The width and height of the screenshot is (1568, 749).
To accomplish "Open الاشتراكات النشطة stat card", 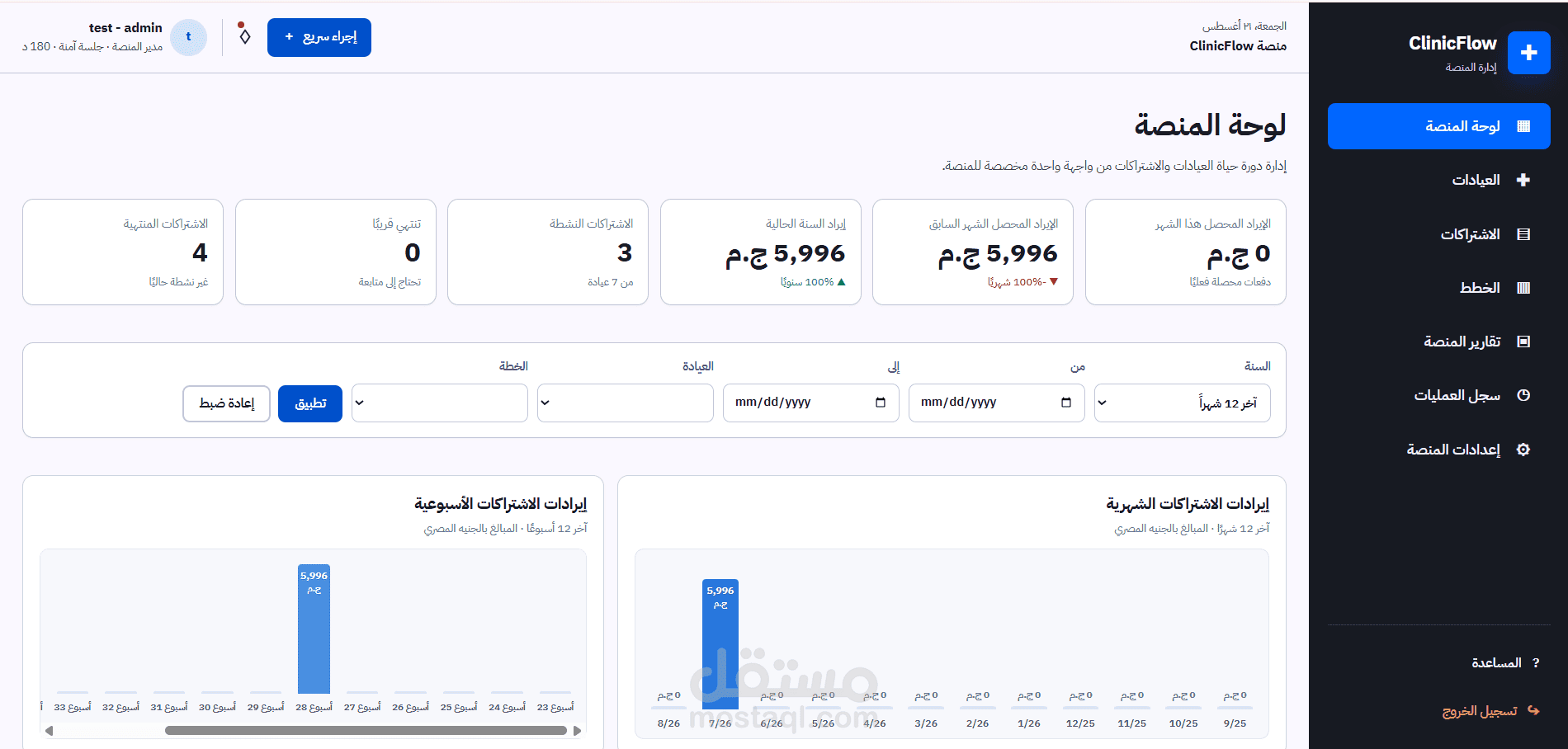I will [x=548, y=252].
